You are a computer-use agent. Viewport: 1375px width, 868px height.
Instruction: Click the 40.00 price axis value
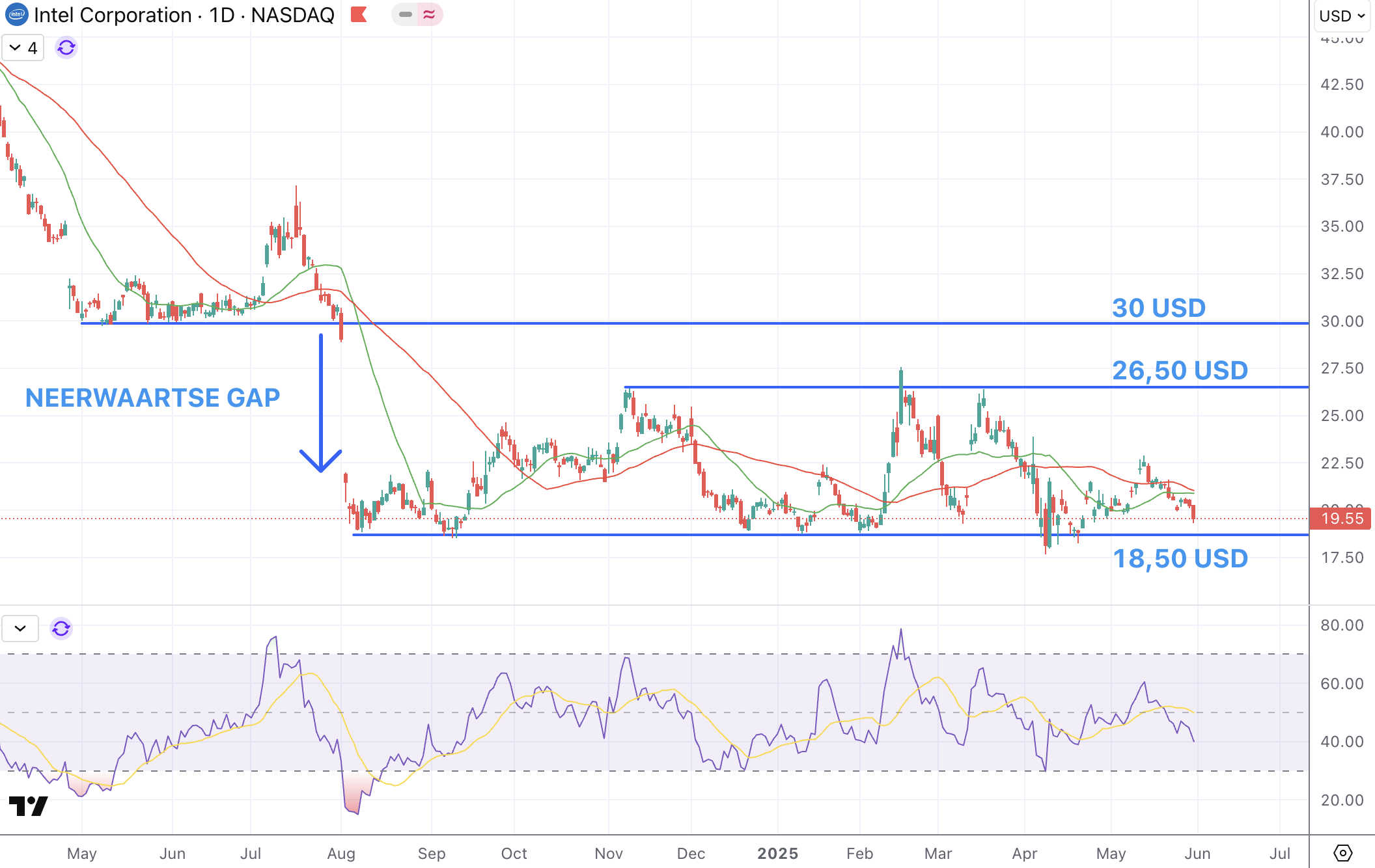(1342, 132)
